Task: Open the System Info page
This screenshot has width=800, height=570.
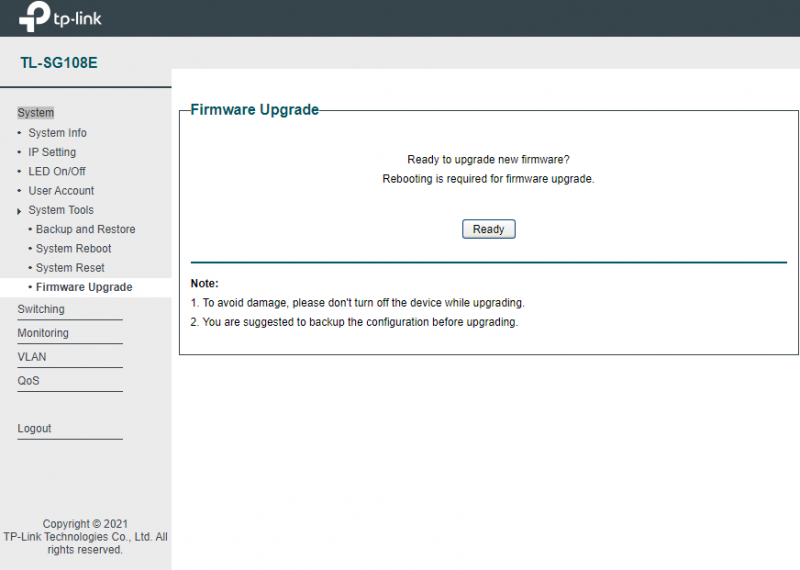Action: pos(57,133)
